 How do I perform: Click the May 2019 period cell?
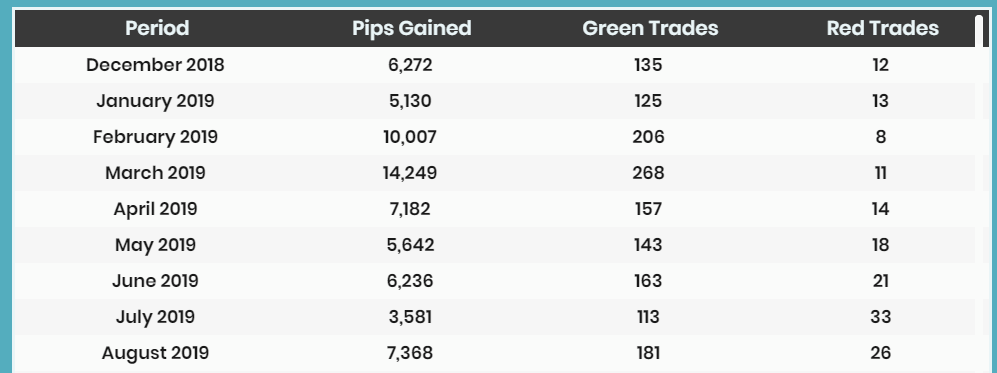click(x=155, y=245)
